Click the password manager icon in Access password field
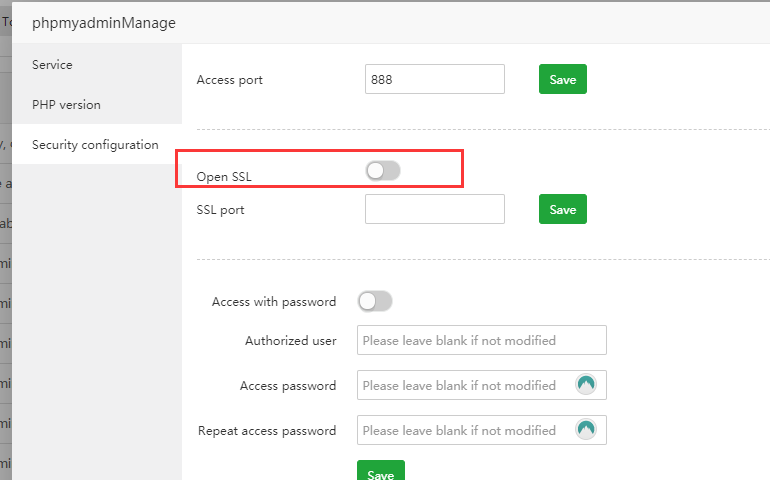 586,385
